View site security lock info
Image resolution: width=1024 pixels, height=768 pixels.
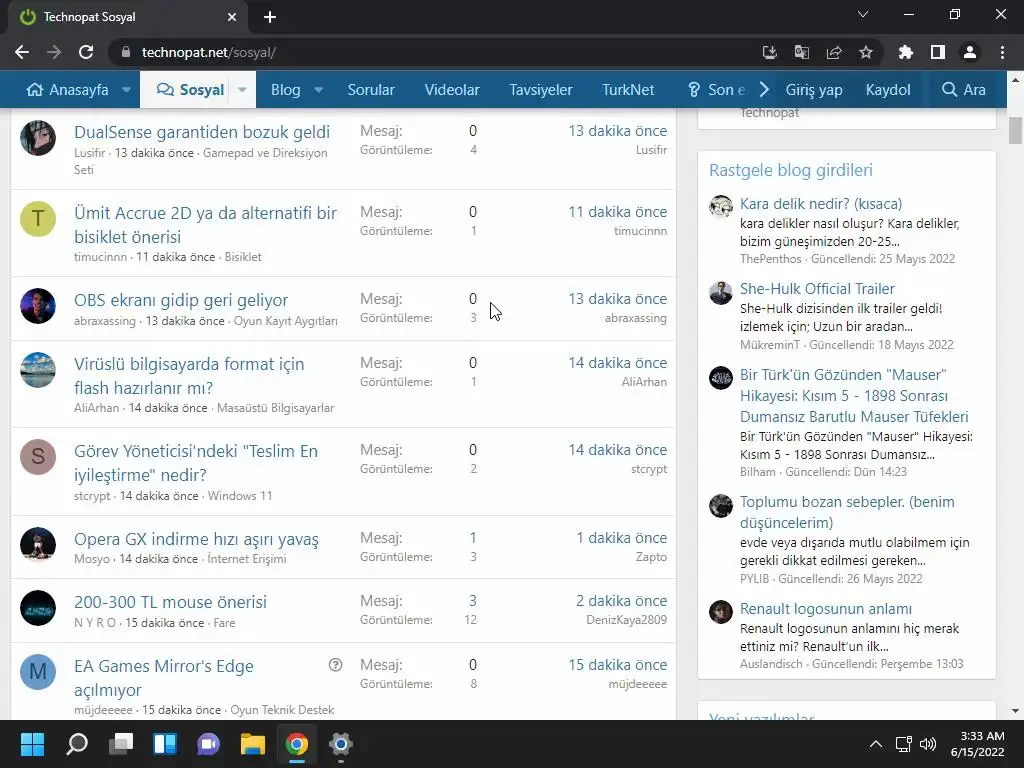click(126, 52)
